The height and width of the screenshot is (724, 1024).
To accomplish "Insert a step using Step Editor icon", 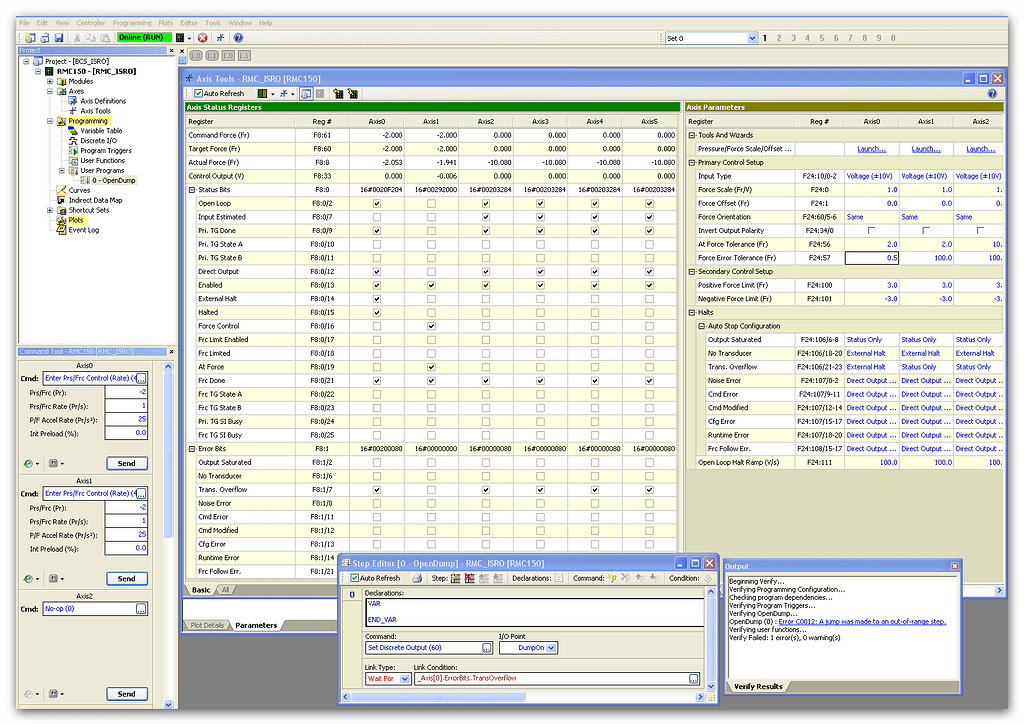I will (455, 578).
